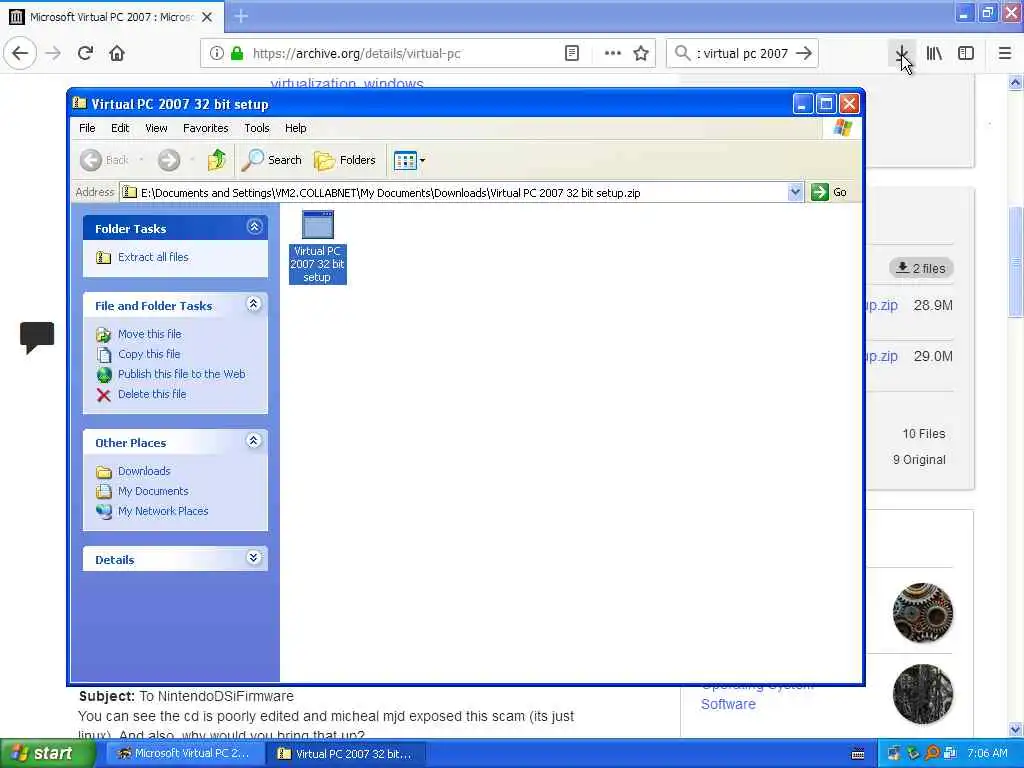Click the Windows Start button
1024x768 pixels.
pyautogui.click(x=47, y=754)
